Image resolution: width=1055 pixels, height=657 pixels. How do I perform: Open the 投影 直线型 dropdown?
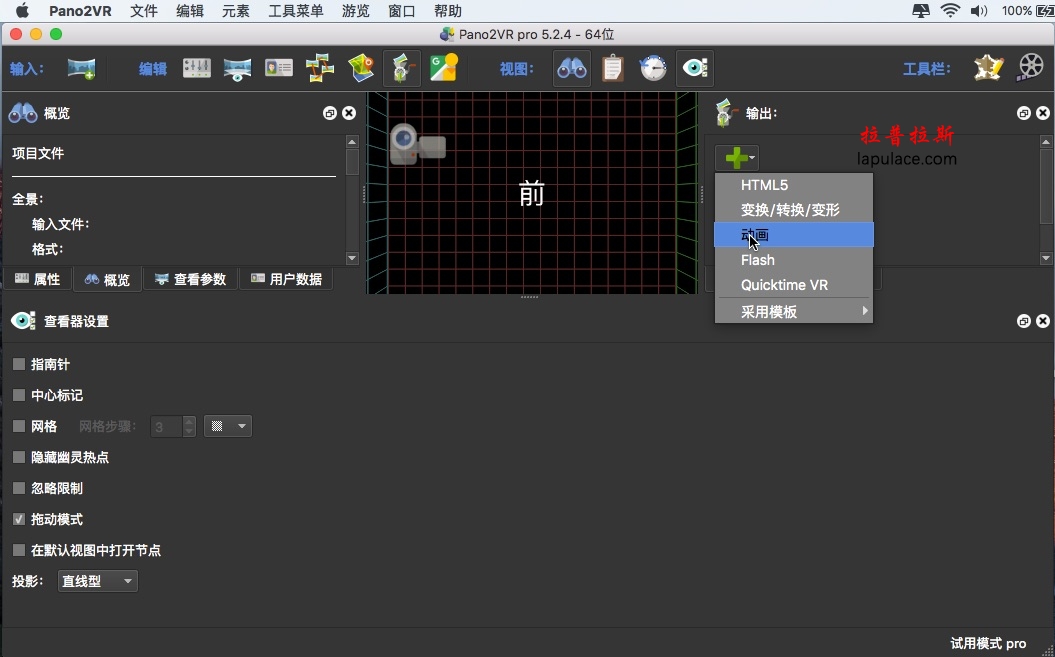tap(98, 581)
